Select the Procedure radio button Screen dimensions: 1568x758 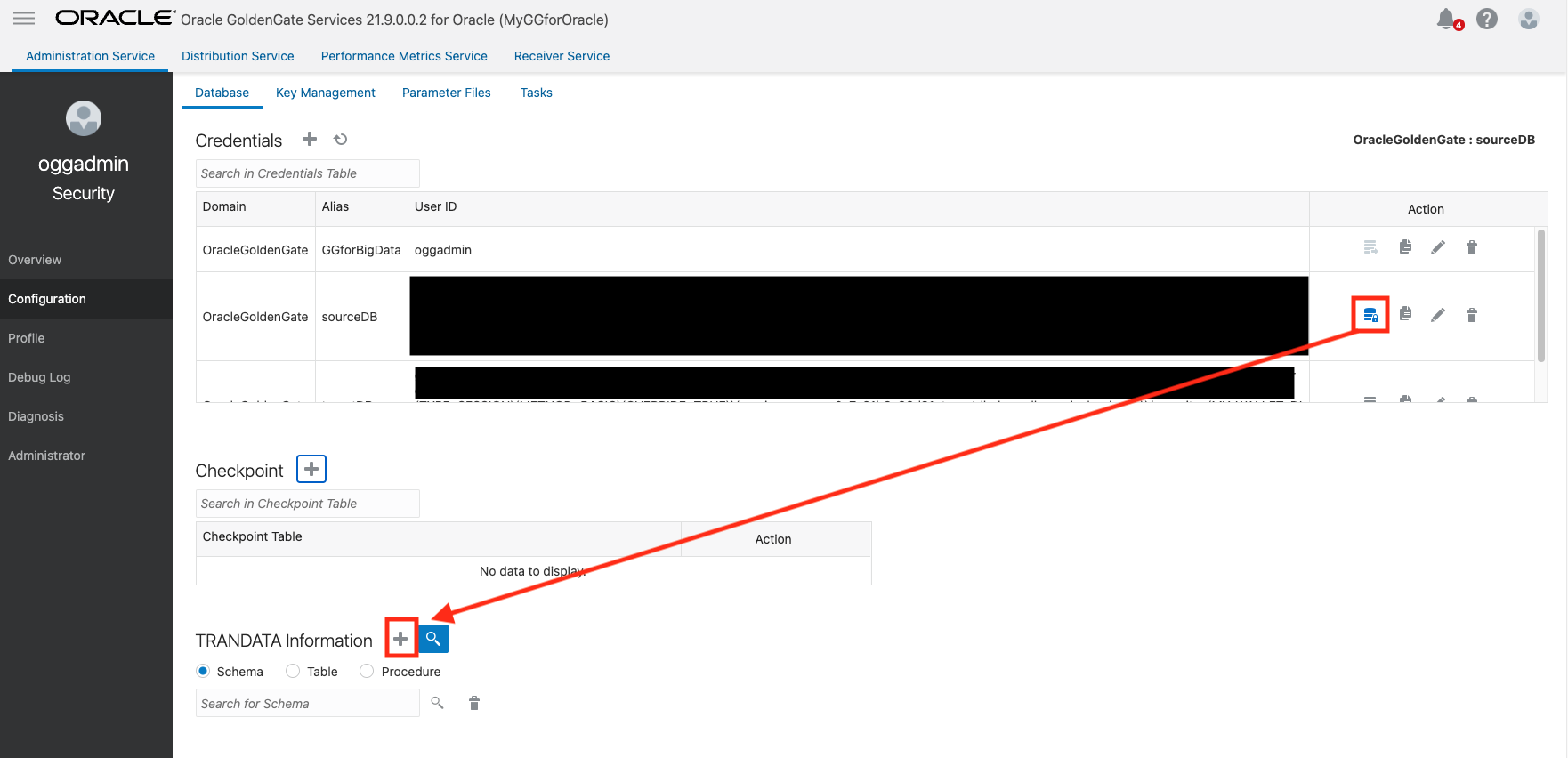point(367,671)
